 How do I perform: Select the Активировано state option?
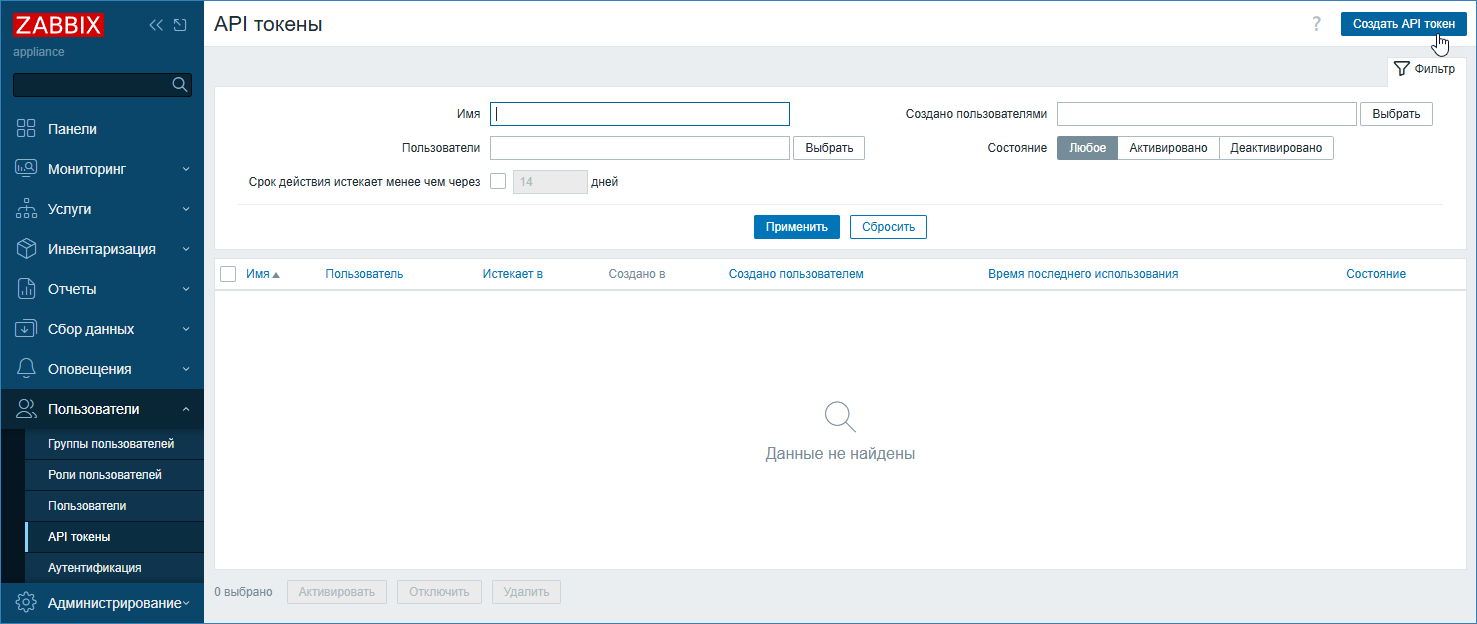(1168, 148)
